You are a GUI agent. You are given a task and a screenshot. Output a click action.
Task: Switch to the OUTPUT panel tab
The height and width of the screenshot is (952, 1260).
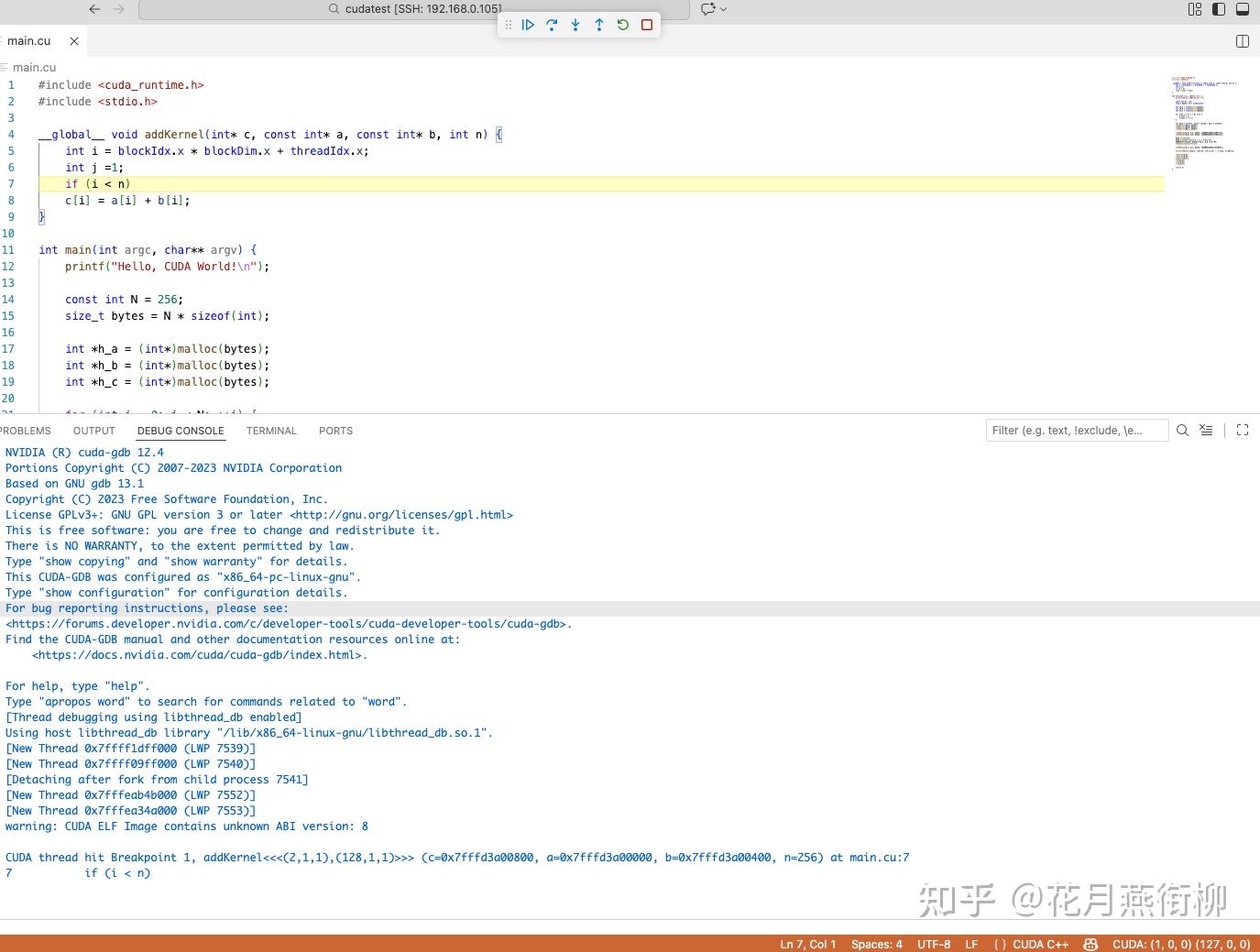tap(94, 431)
